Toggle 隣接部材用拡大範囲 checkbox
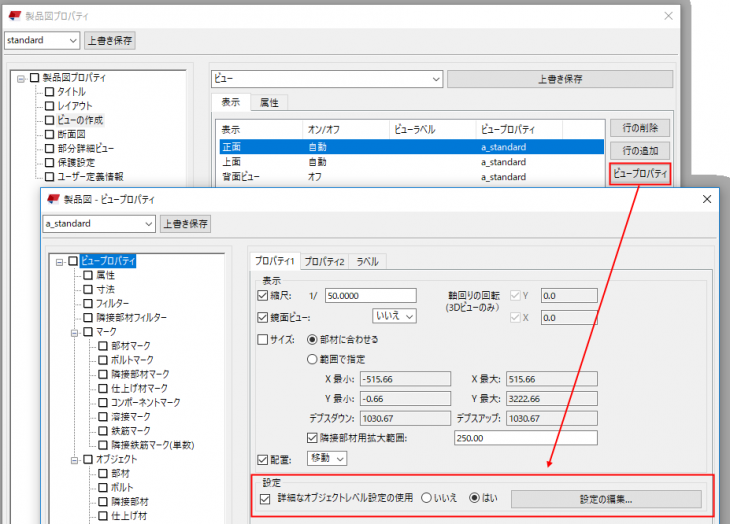Screen dimensions: 730x524 (x=312, y=438)
